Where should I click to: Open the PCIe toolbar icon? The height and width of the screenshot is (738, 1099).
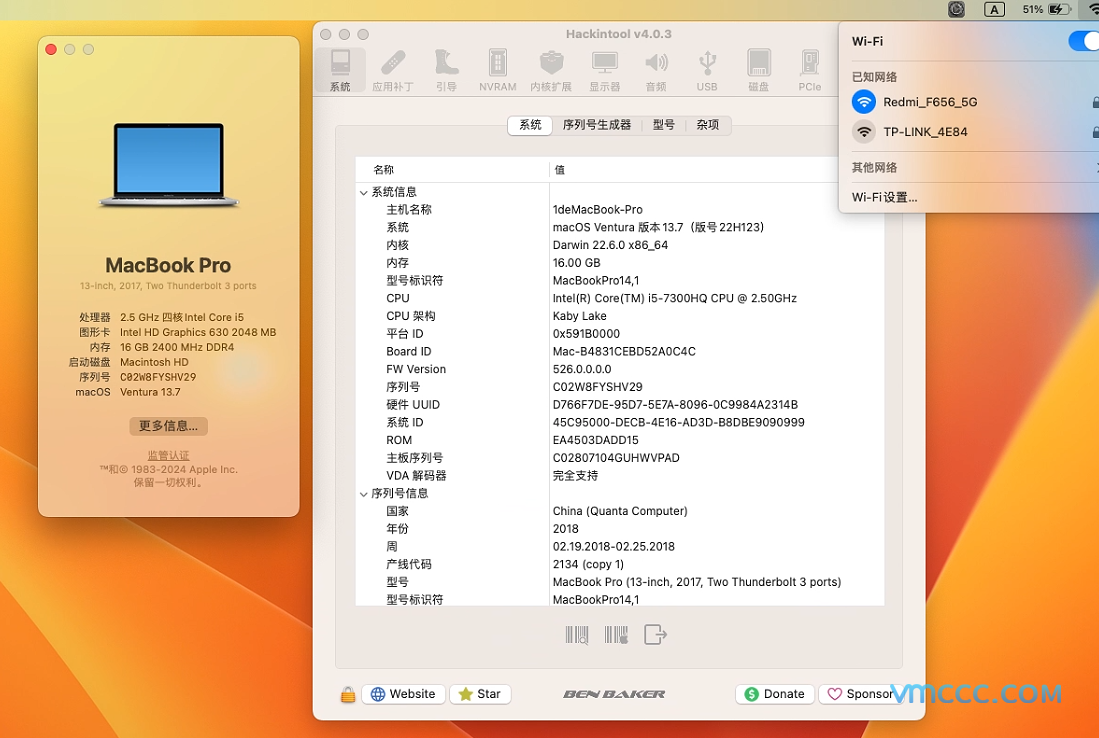(810, 70)
